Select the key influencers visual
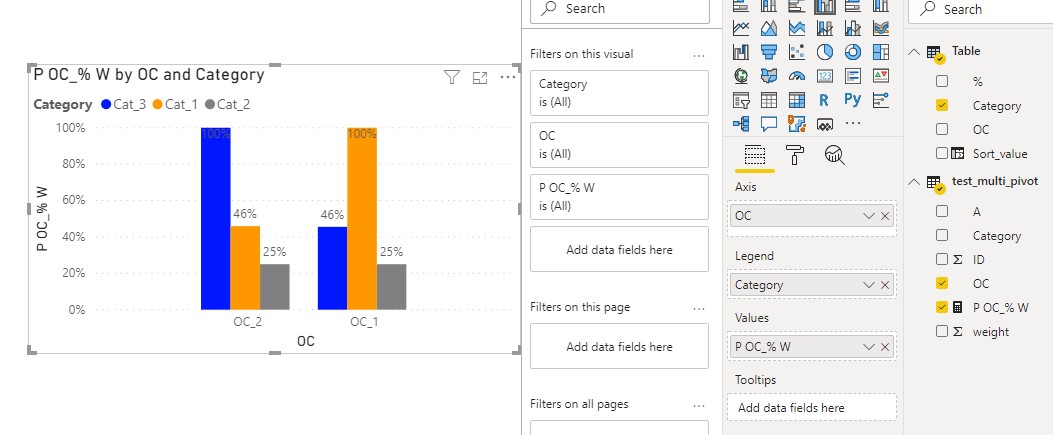The width and height of the screenshot is (1053, 435). [881, 100]
